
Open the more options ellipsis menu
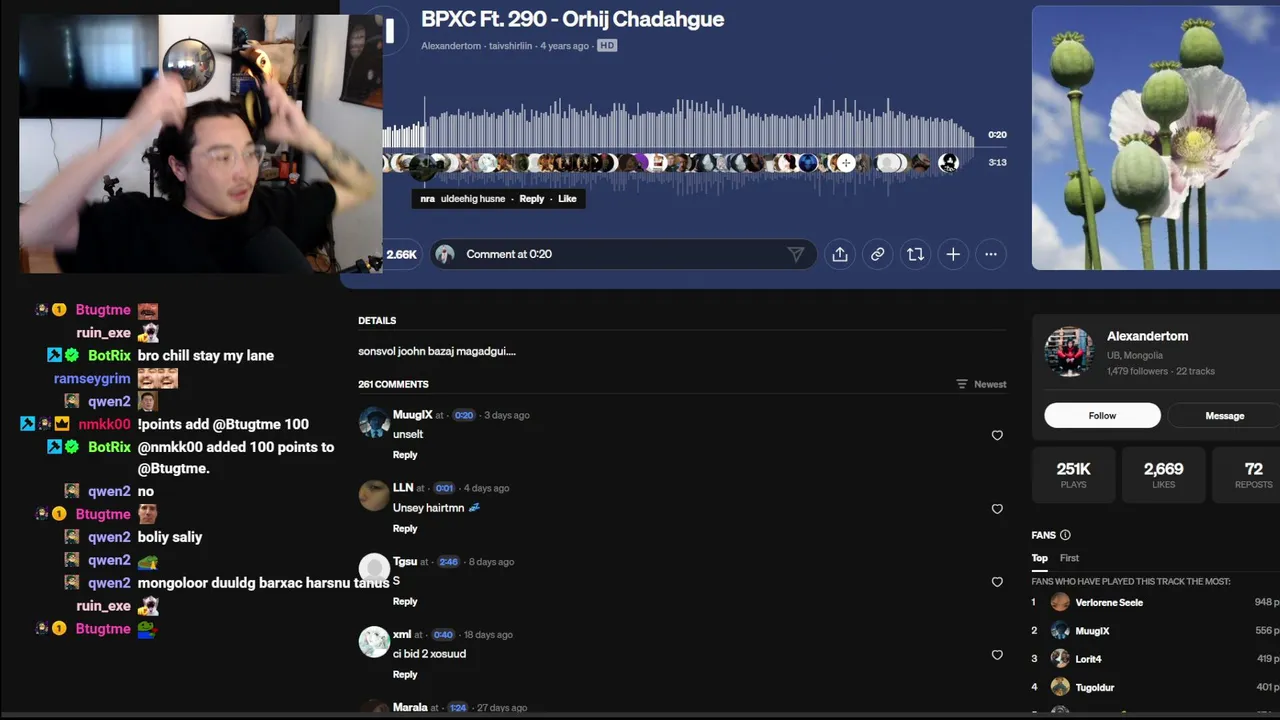point(991,254)
